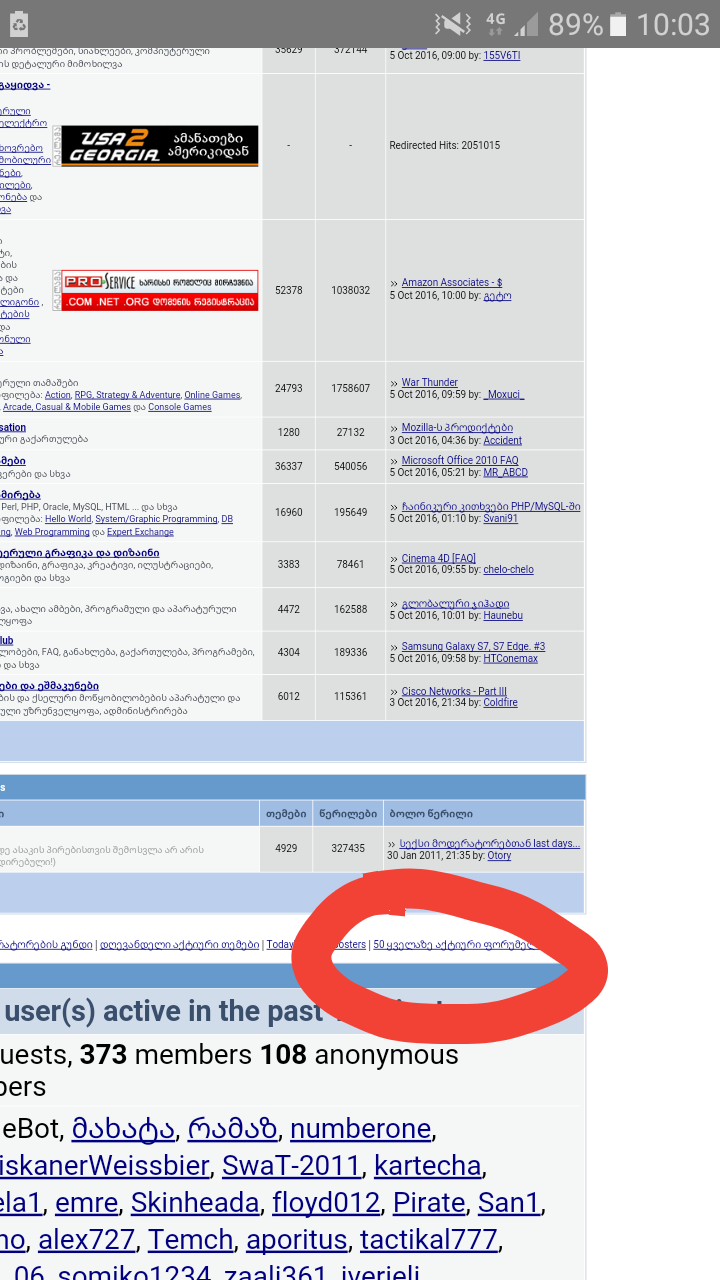
Task: Click the arrow icon before Cisco Networks - Part III
Action: coord(394,692)
